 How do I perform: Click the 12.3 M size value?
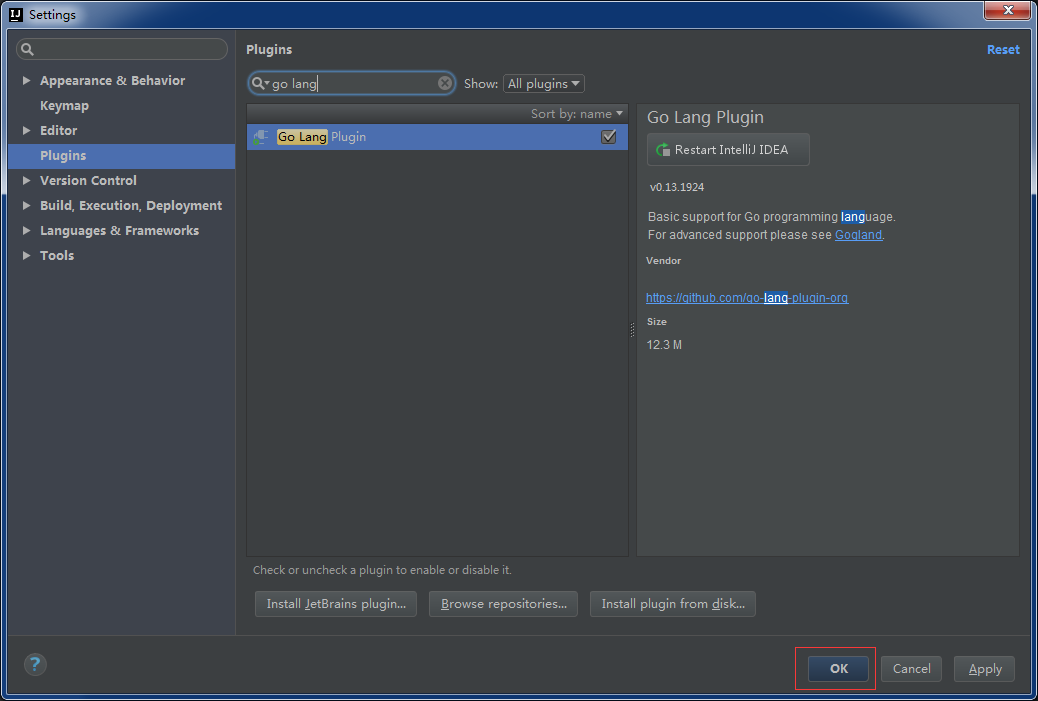(x=664, y=345)
